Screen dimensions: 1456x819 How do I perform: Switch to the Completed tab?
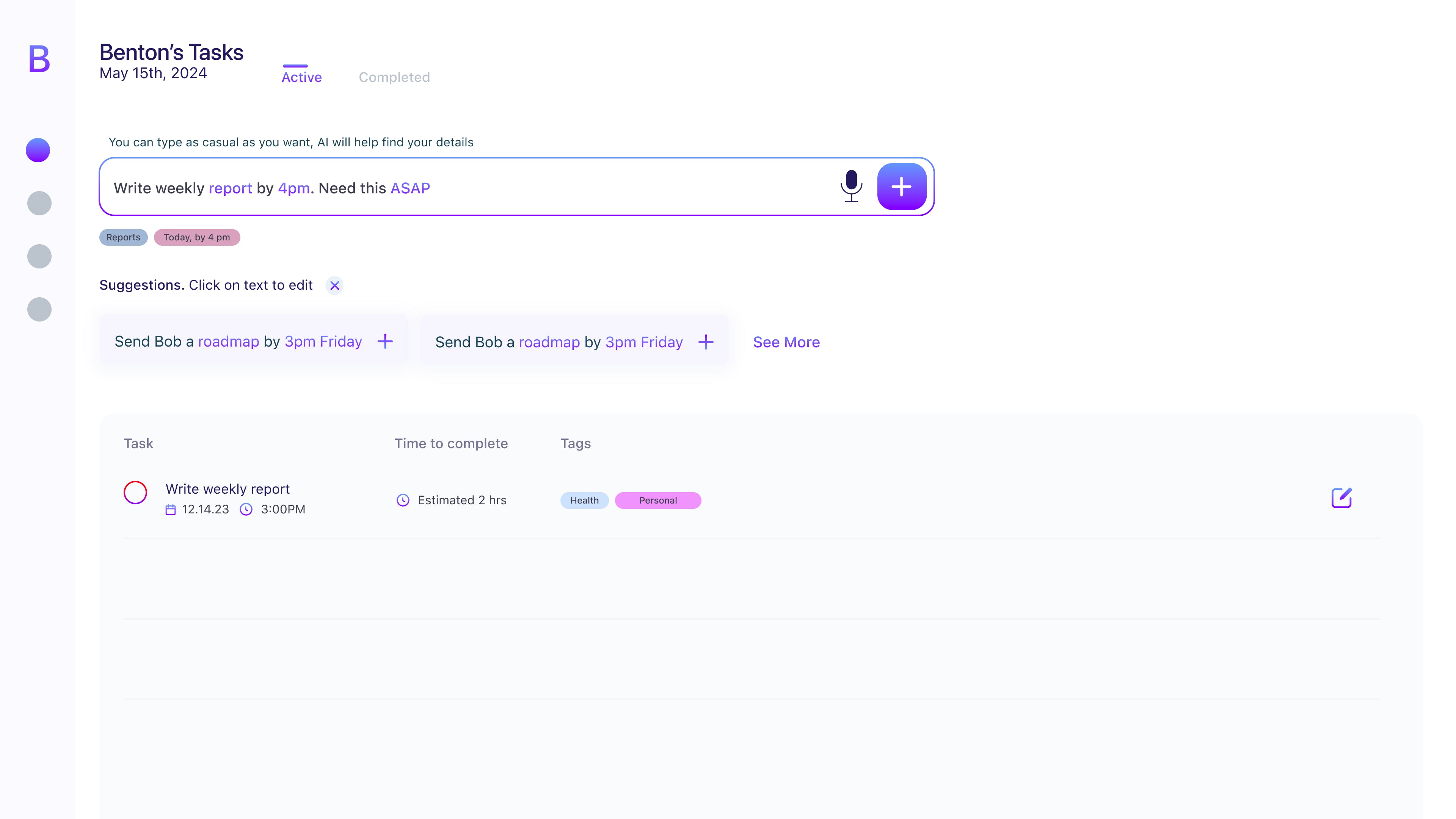(394, 77)
